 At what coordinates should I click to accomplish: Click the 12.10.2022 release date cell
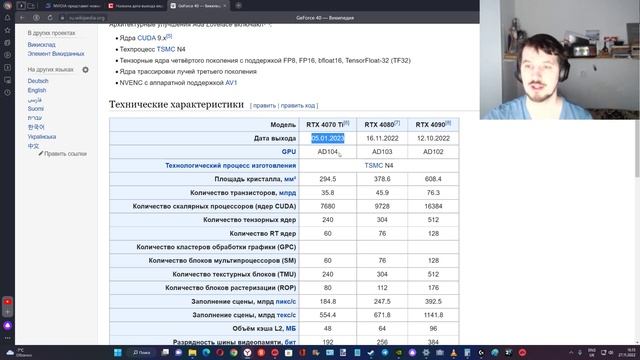click(433, 138)
